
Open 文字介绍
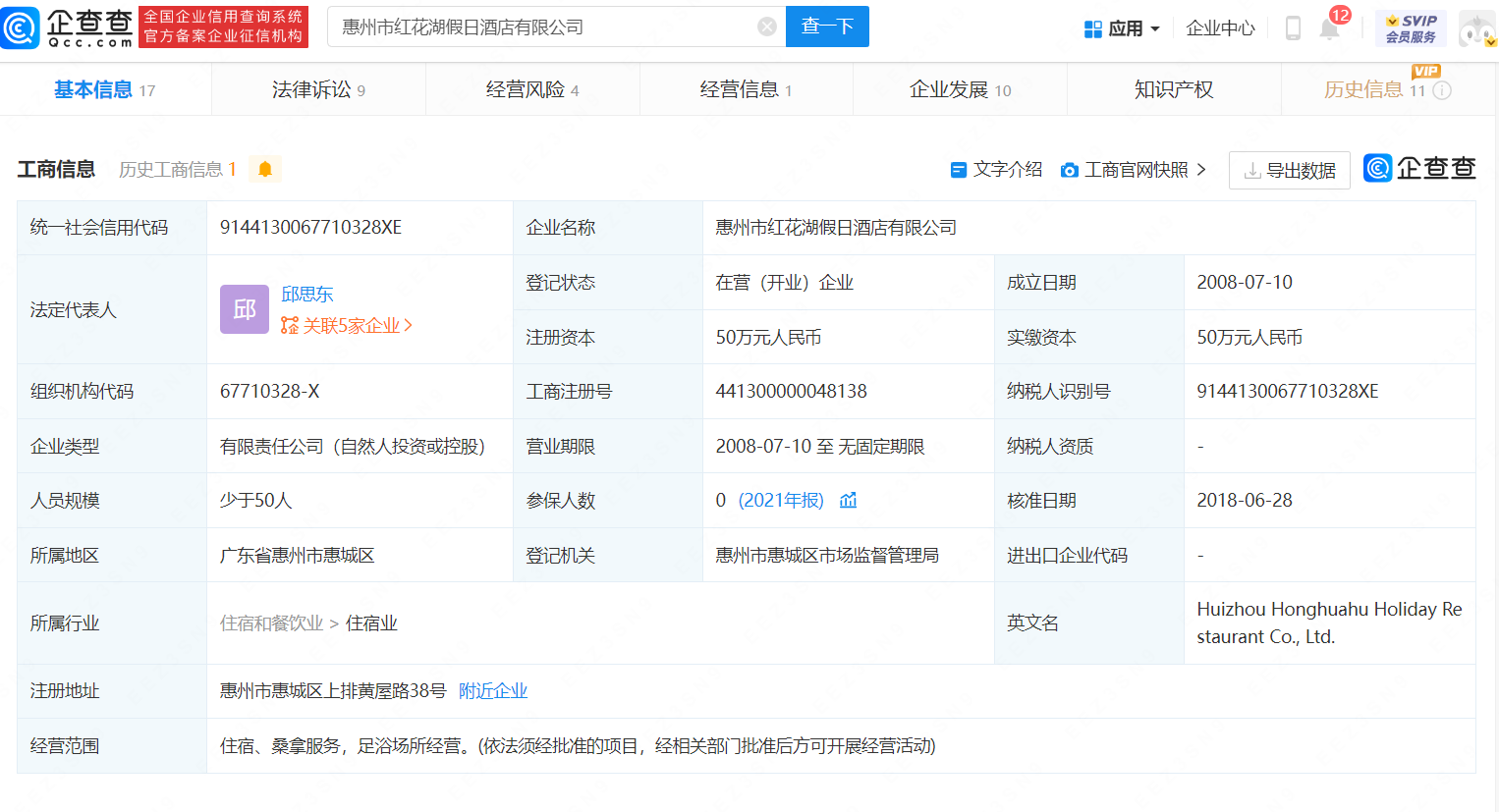[x=996, y=170]
